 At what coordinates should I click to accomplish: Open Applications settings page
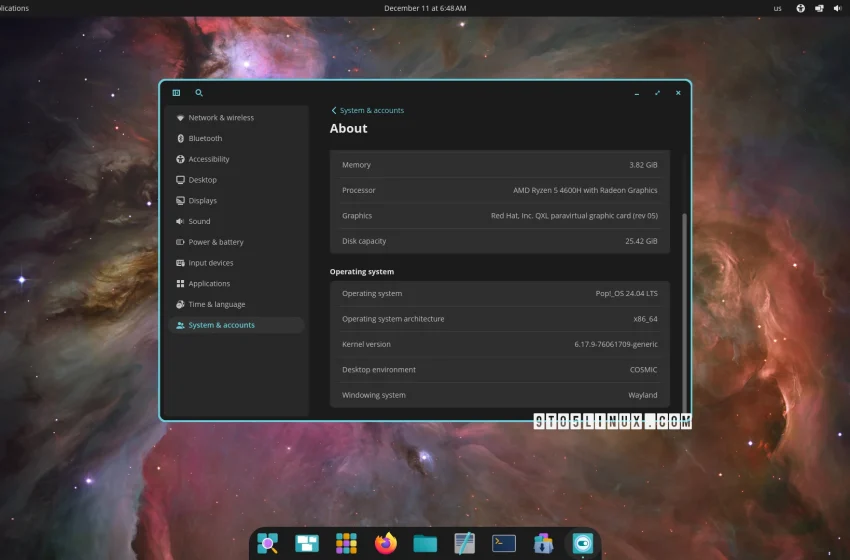pos(236,284)
